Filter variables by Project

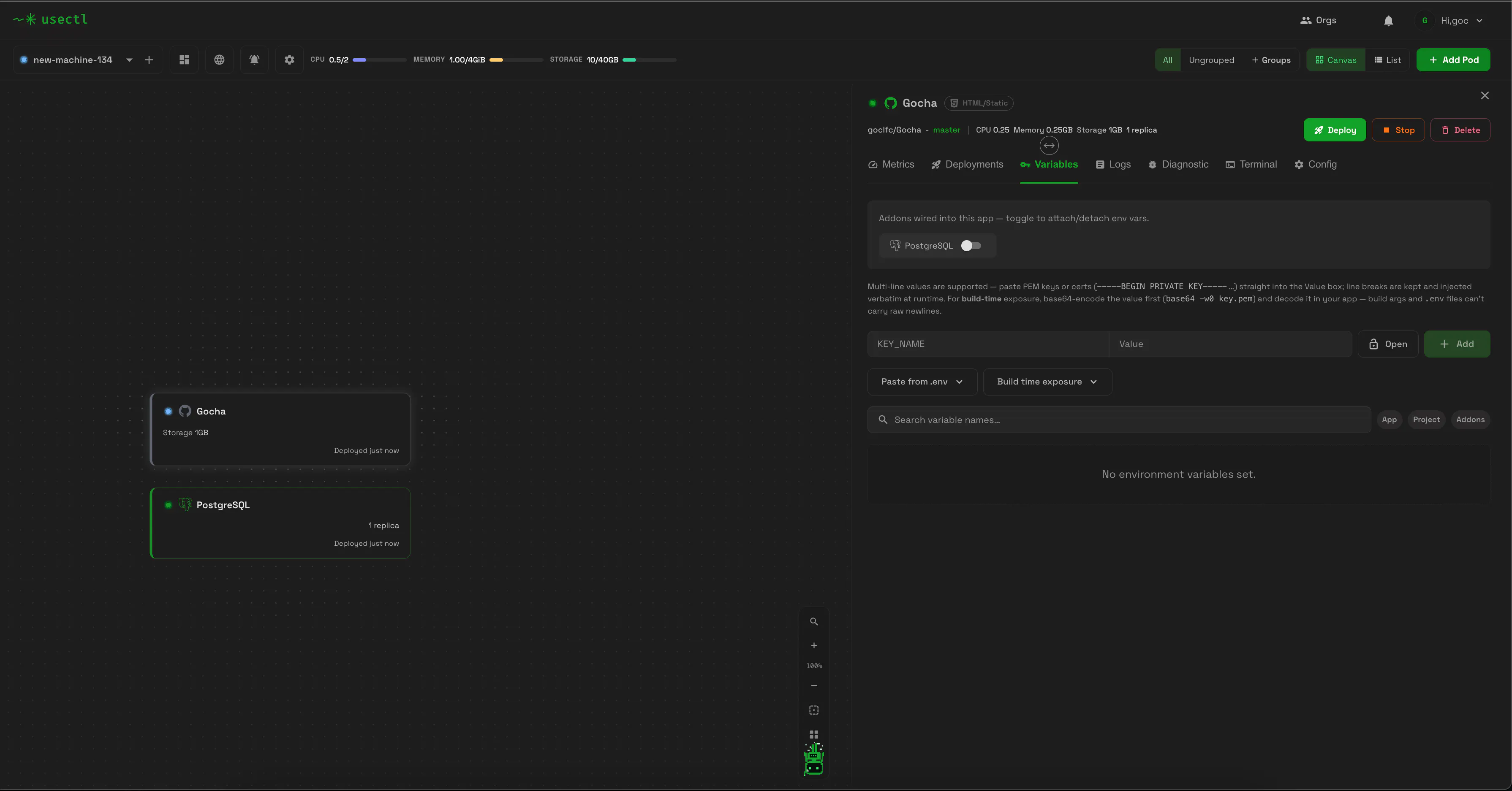pos(1426,420)
